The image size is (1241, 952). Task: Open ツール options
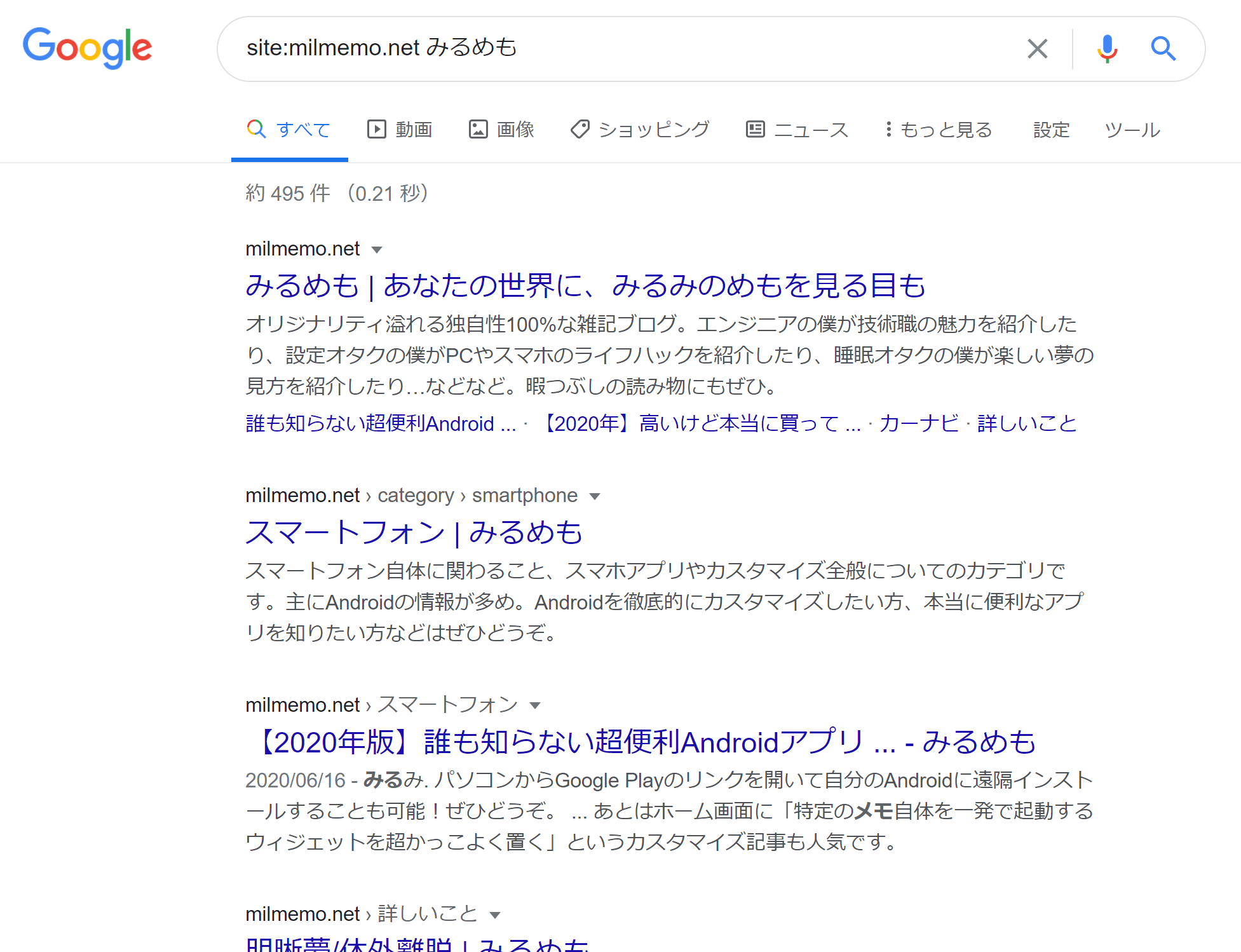[1132, 130]
